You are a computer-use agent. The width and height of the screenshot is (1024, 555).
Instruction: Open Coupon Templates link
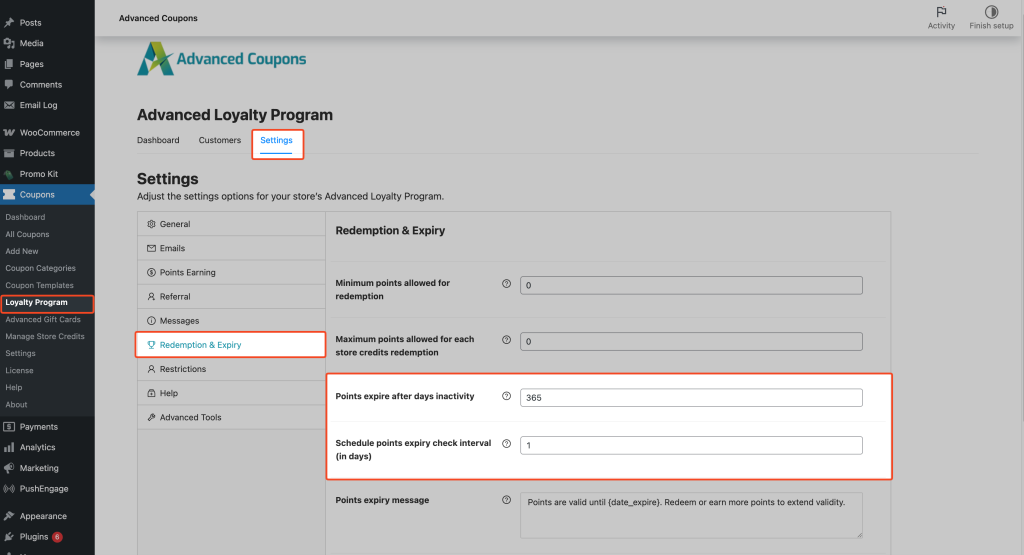[40, 285]
